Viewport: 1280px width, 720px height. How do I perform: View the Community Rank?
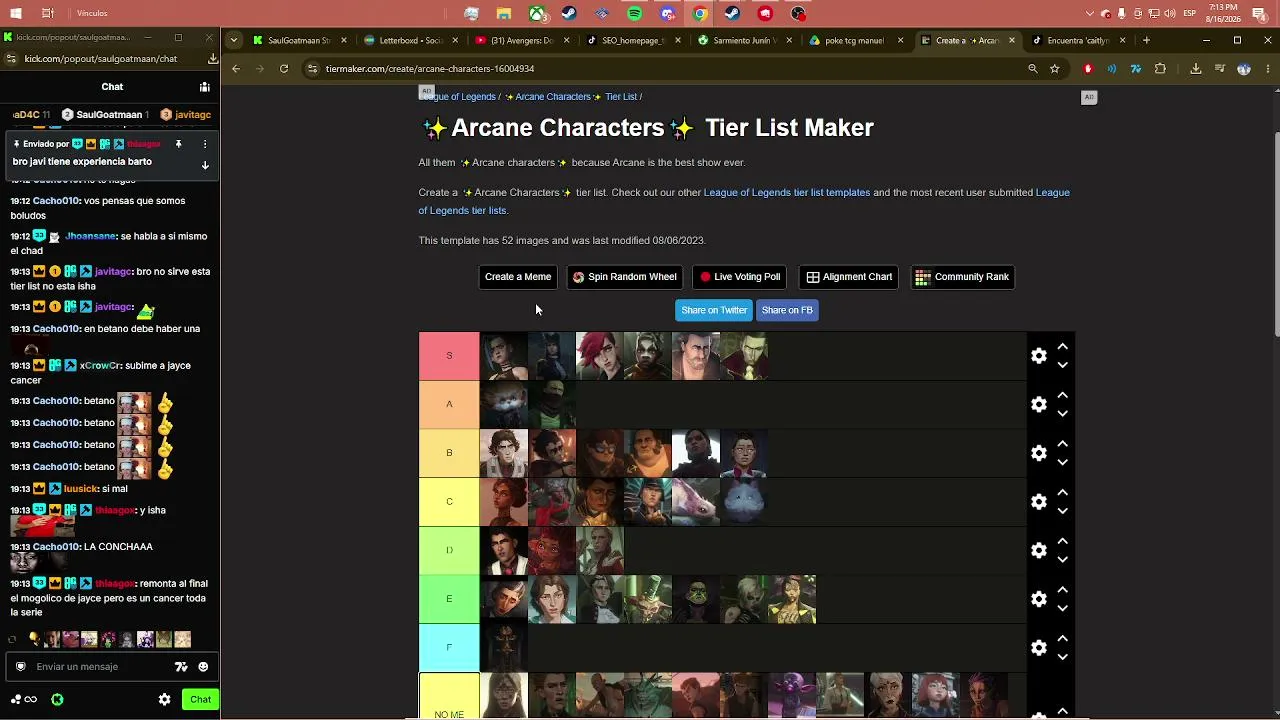pyautogui.click(x=962, y=277)
